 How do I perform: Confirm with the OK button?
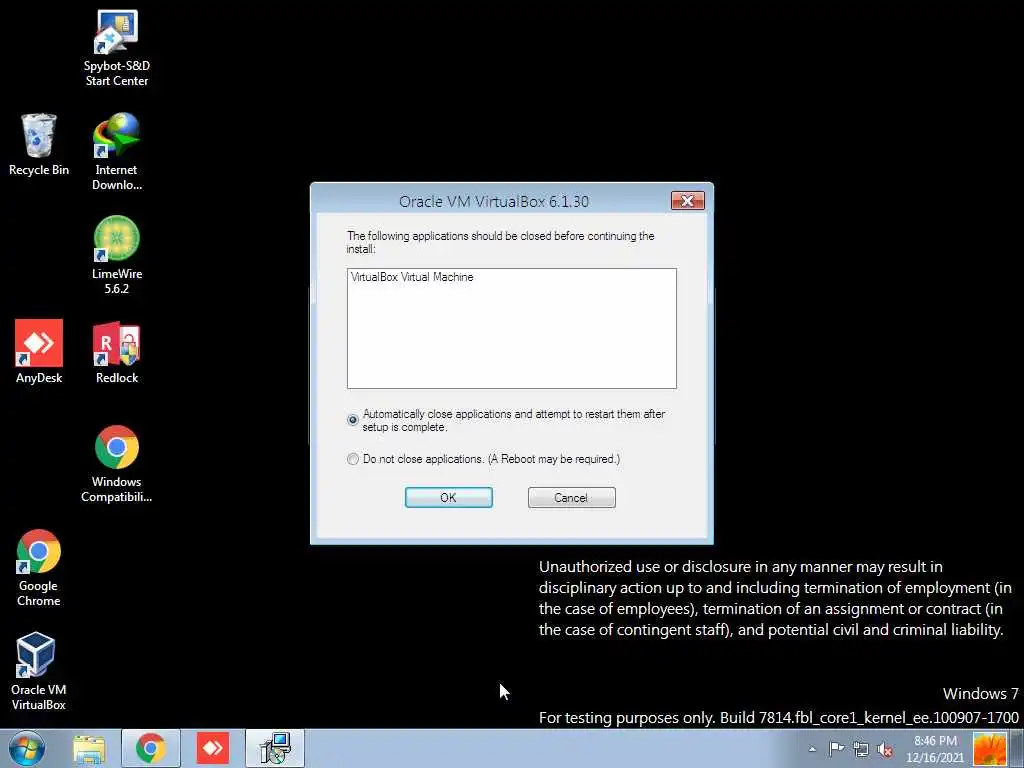pyautogui.click(x=449, y=498)
